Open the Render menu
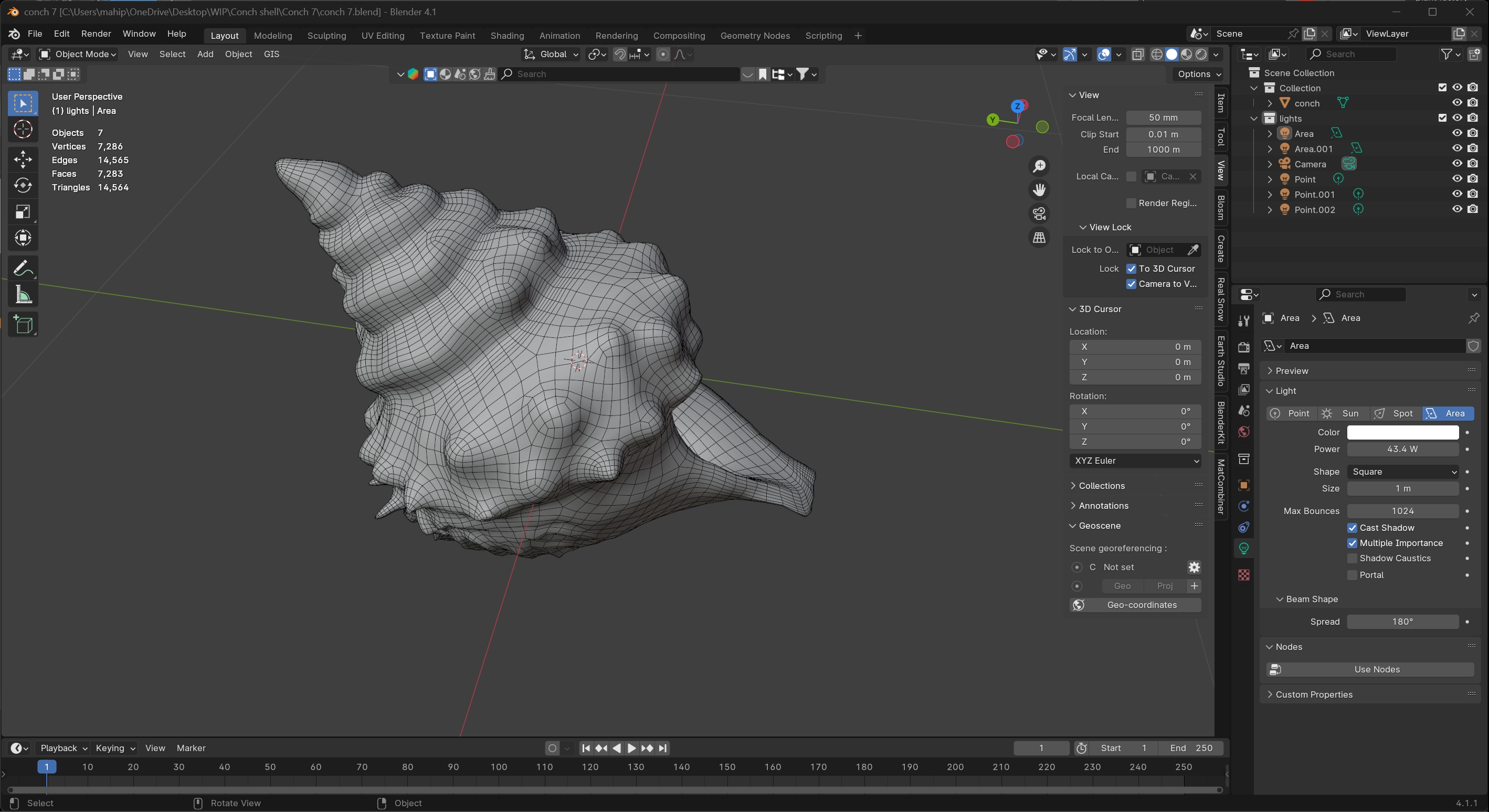1489x812 pixels. 96,34
